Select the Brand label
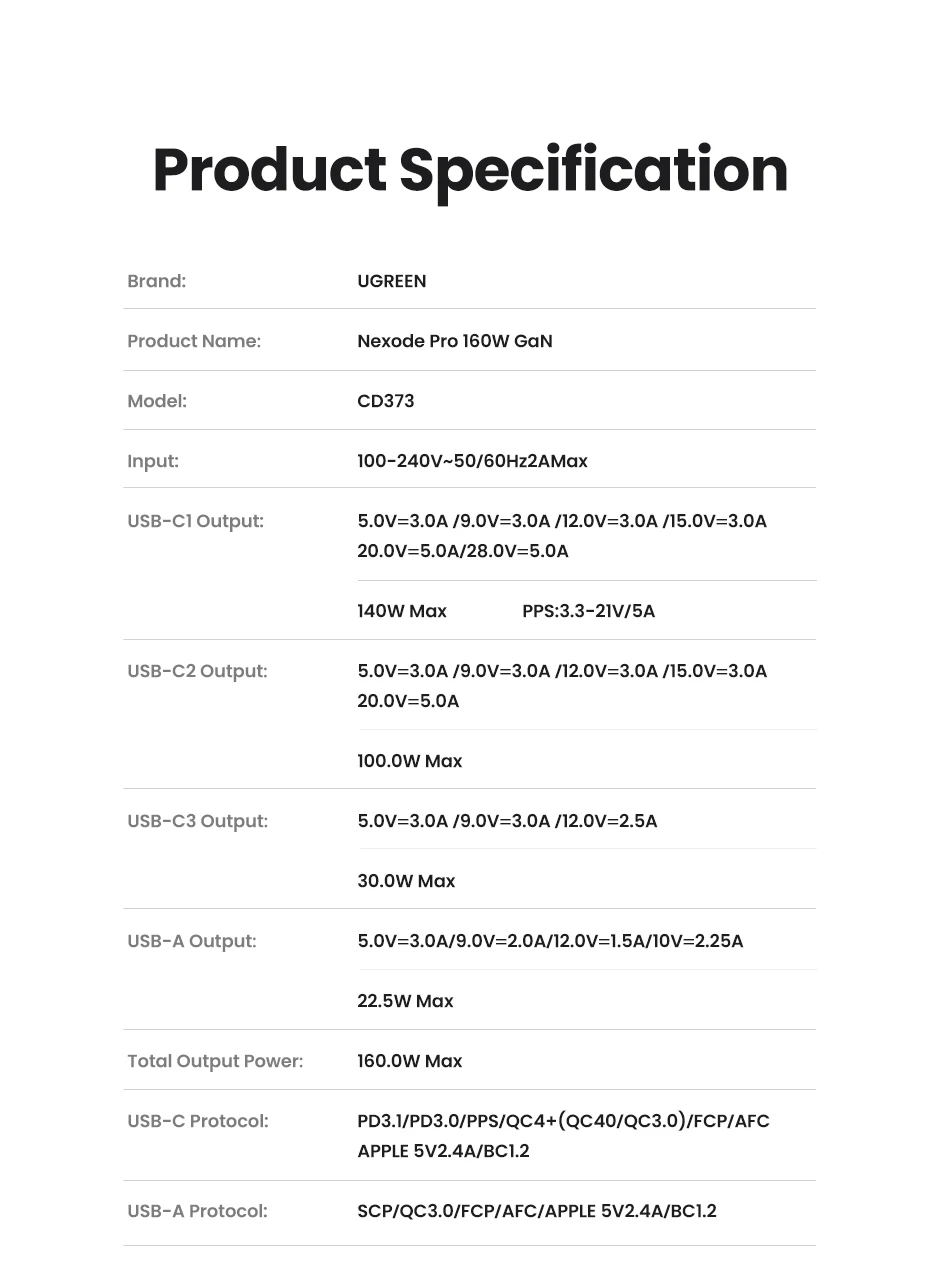930x1283 pixels. tap(157, 281)
